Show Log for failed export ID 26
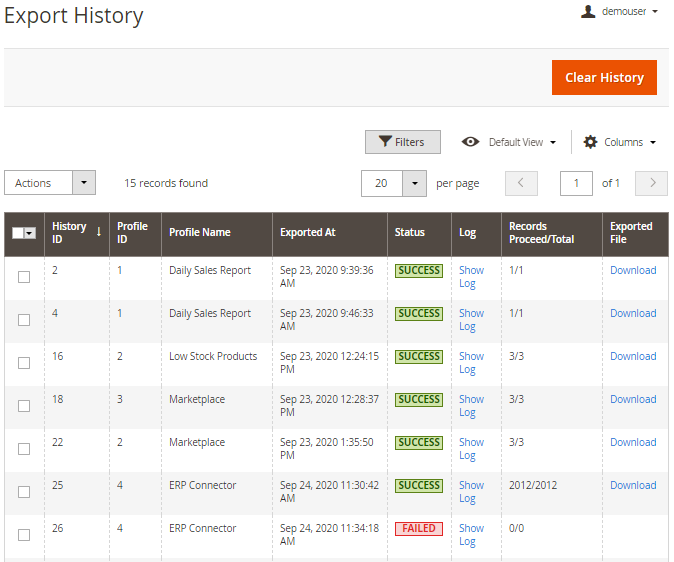Viewport: 674px width, 562px height. point(470,535)
